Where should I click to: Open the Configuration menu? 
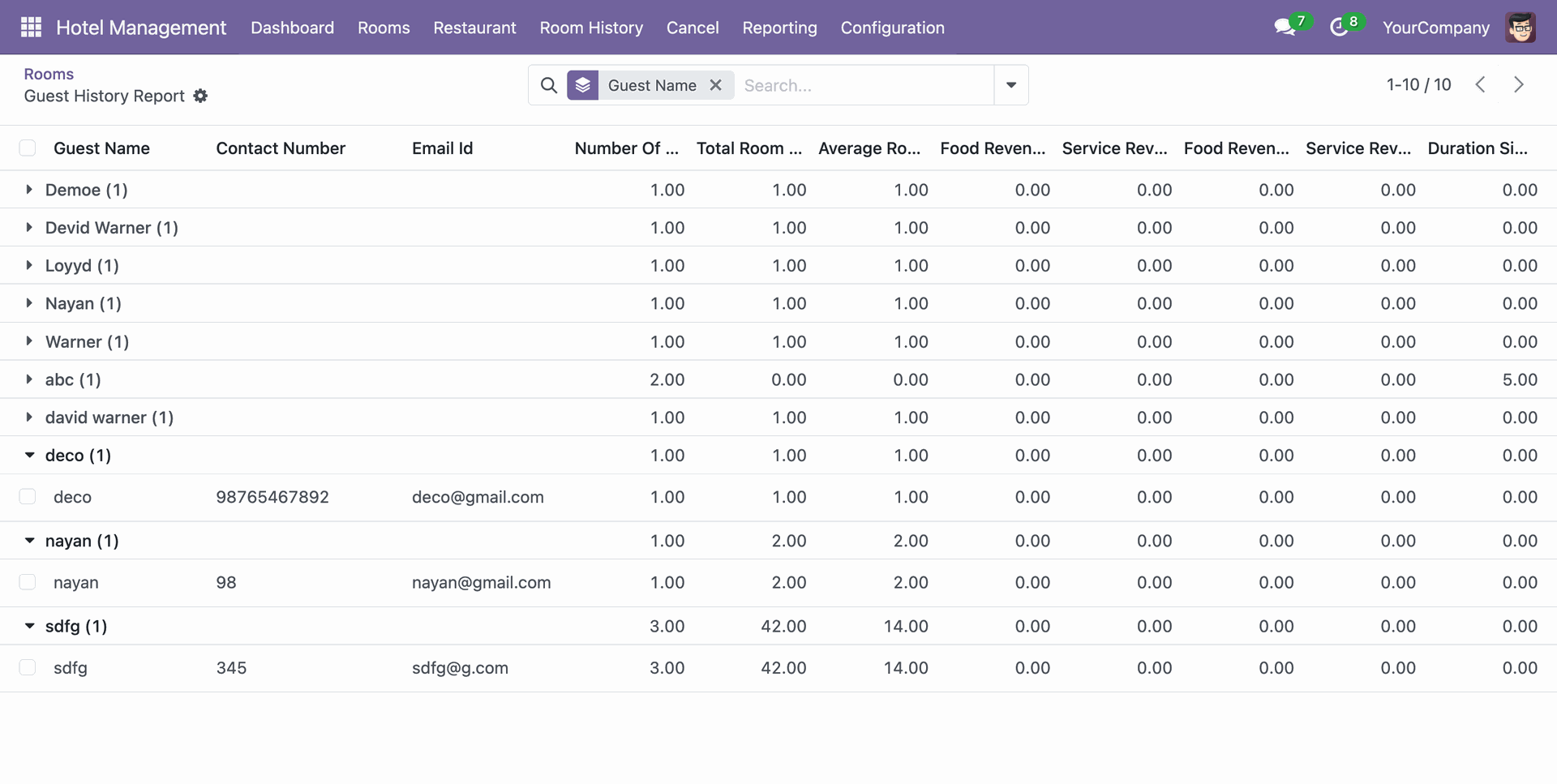point(892,28)
